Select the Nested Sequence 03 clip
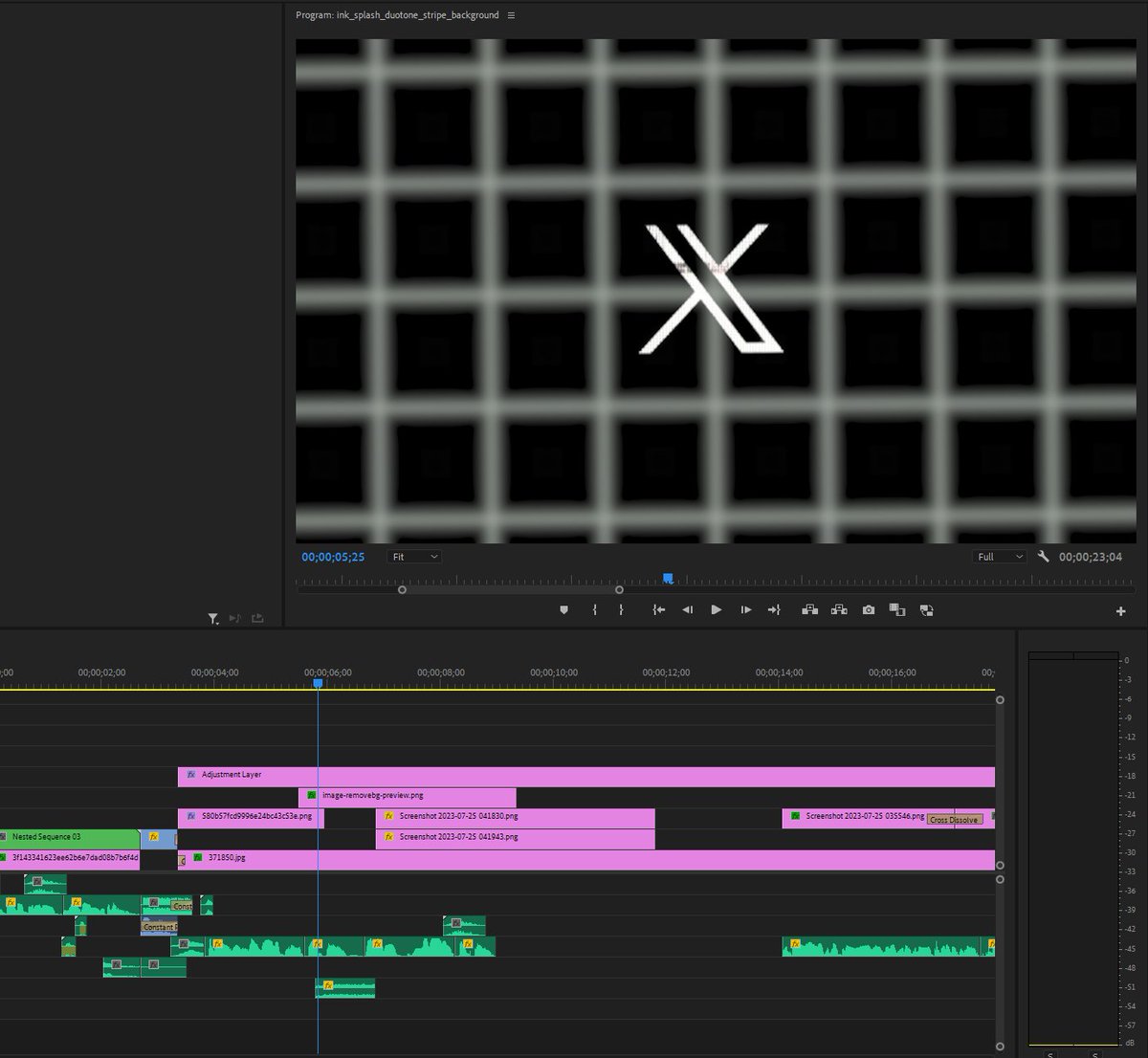Viewport: 1148px width, 1058px height. click(70, 838)
